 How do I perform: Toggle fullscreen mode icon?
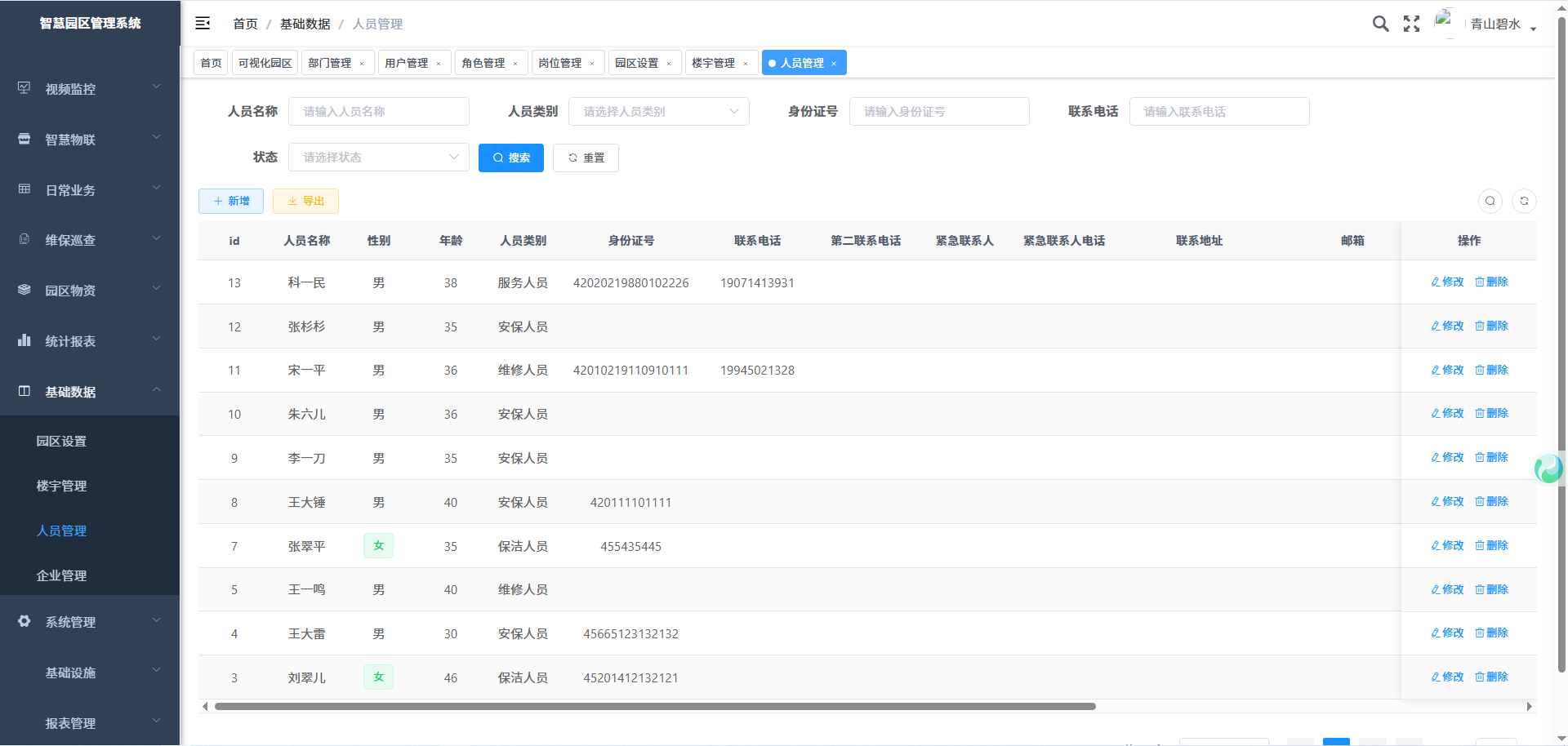click(x=1411, y=24)
